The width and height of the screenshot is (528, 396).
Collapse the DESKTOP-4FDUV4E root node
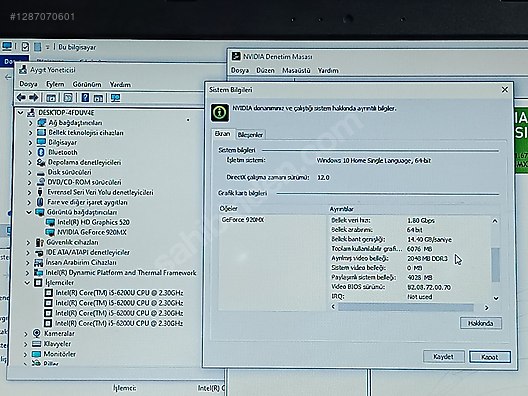[21, 112]
